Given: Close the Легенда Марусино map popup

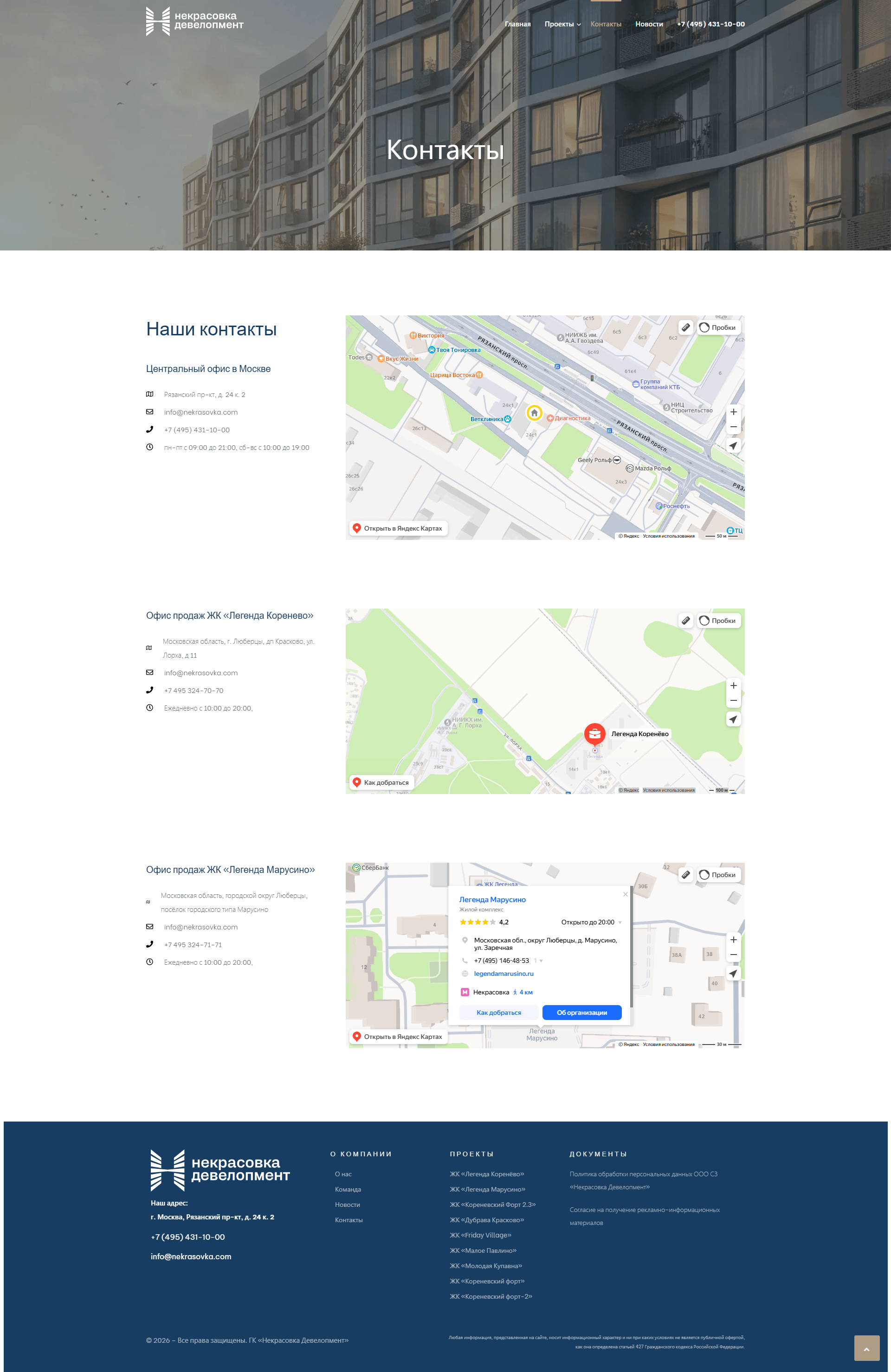Looking at the screenshot, I should [x=625, y=894].
